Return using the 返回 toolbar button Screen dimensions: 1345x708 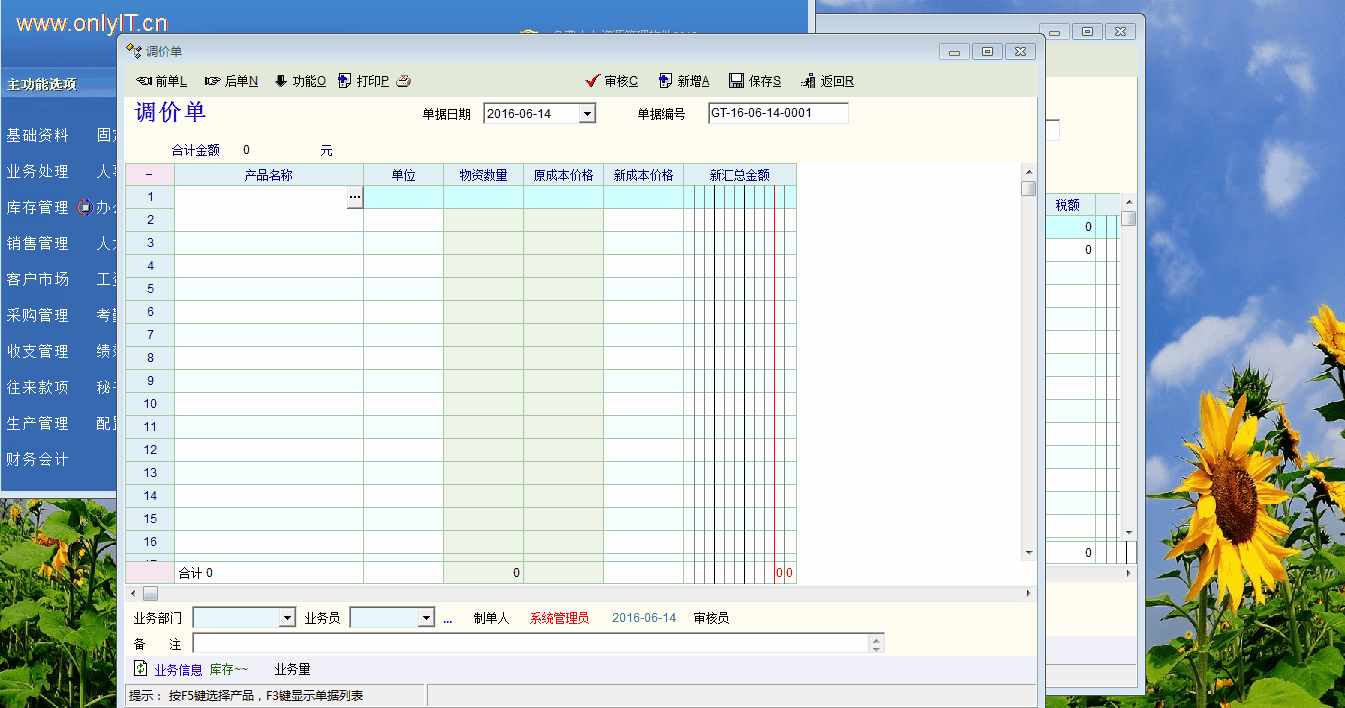pyautogui.click(x=828, y=81)
